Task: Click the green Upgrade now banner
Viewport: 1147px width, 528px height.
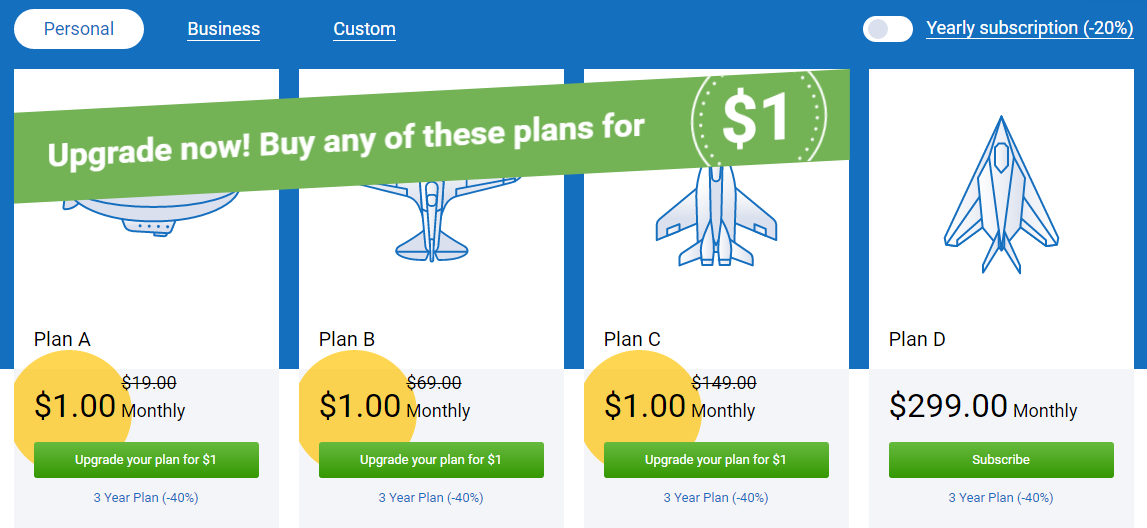Action: tap(432, 137)
